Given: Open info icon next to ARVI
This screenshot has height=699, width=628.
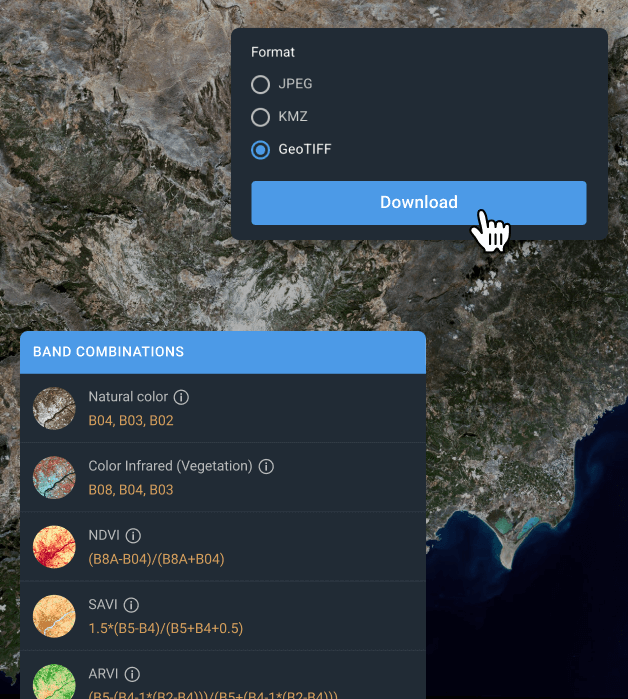Looking at the screenshot, I should pyautogui.click(x=132, y=674).
